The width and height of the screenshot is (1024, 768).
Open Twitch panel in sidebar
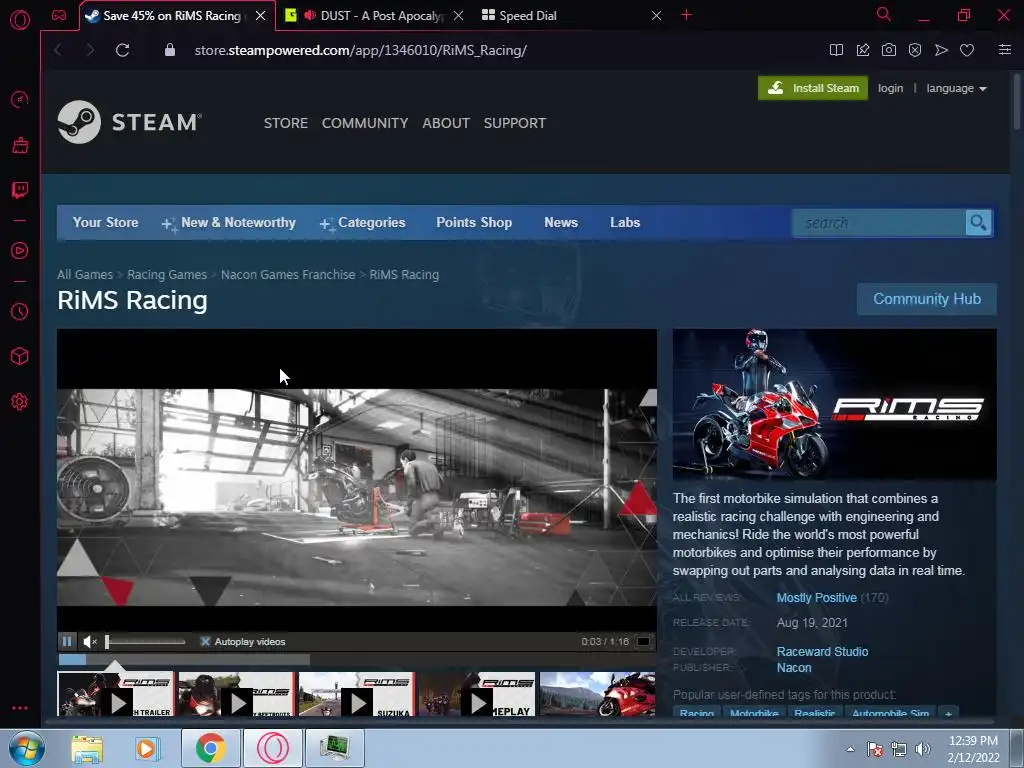tap(20, 190)
